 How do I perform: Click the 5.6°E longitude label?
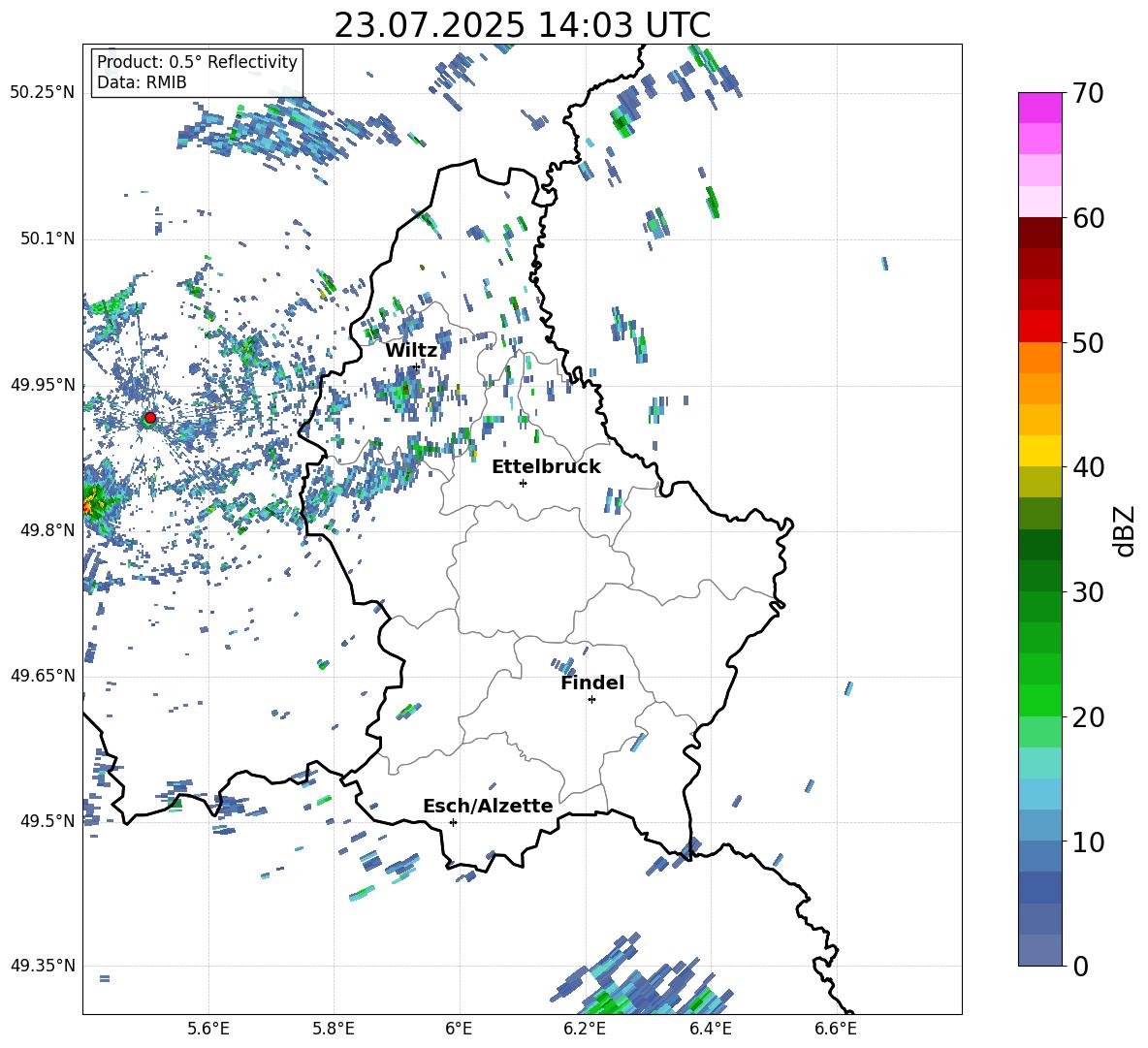point(208,1030)
